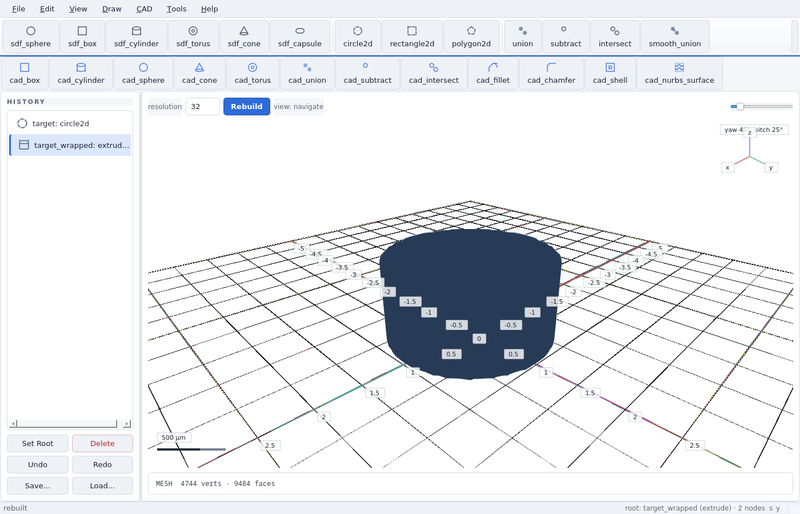Image resolution: width=800 pixels, height=514 pixels.
Task: Insert a cad_box primitive
Action: (24, 74)
